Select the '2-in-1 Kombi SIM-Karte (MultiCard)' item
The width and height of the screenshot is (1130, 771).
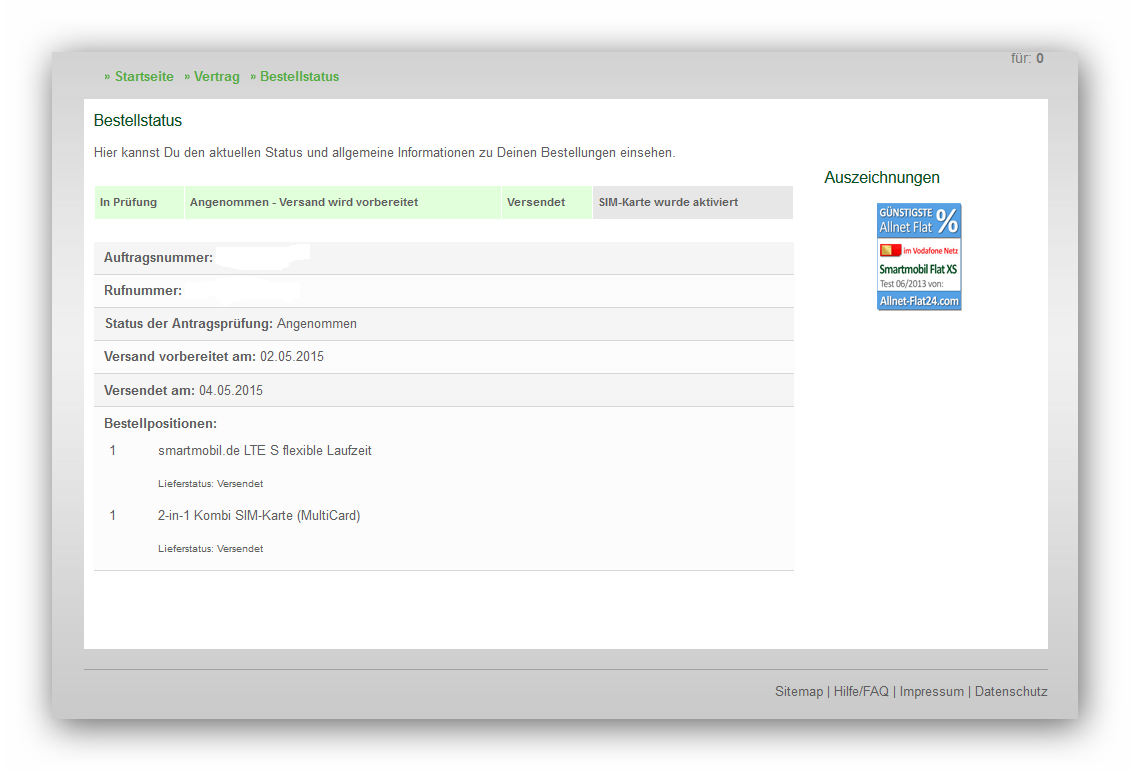click(259, 516)
